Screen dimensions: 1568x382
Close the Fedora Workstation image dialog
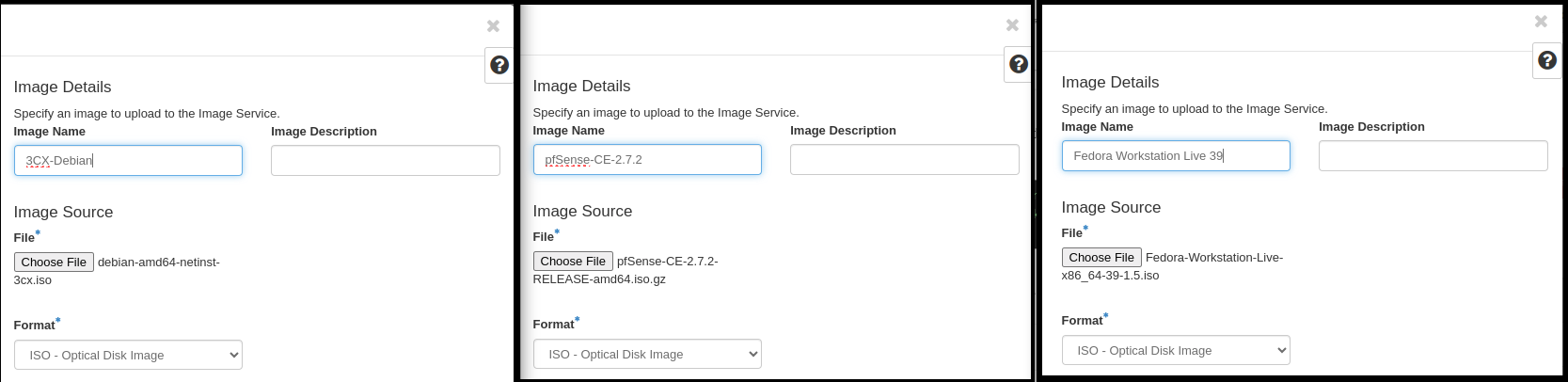point(1541,22)
